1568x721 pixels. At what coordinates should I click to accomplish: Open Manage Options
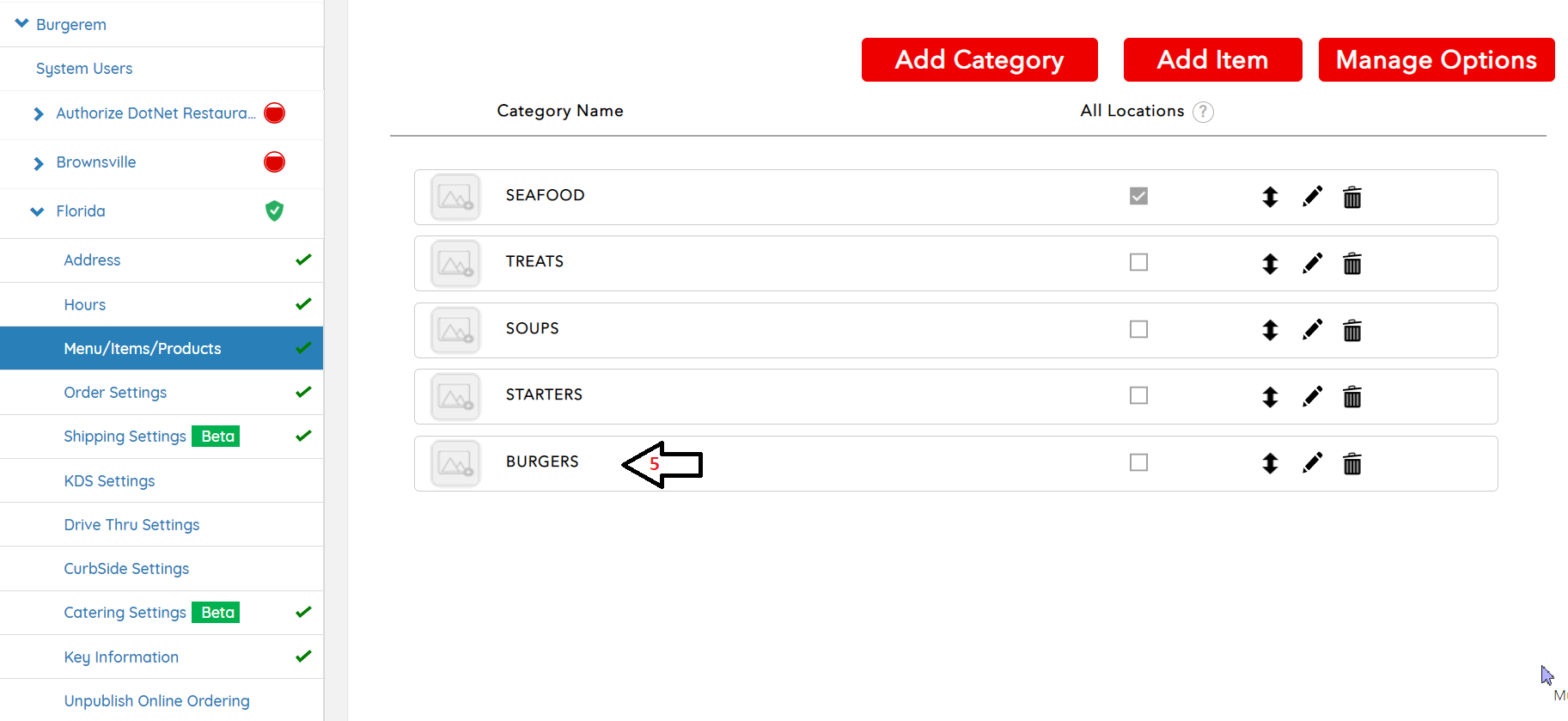tap(1436, 60)
